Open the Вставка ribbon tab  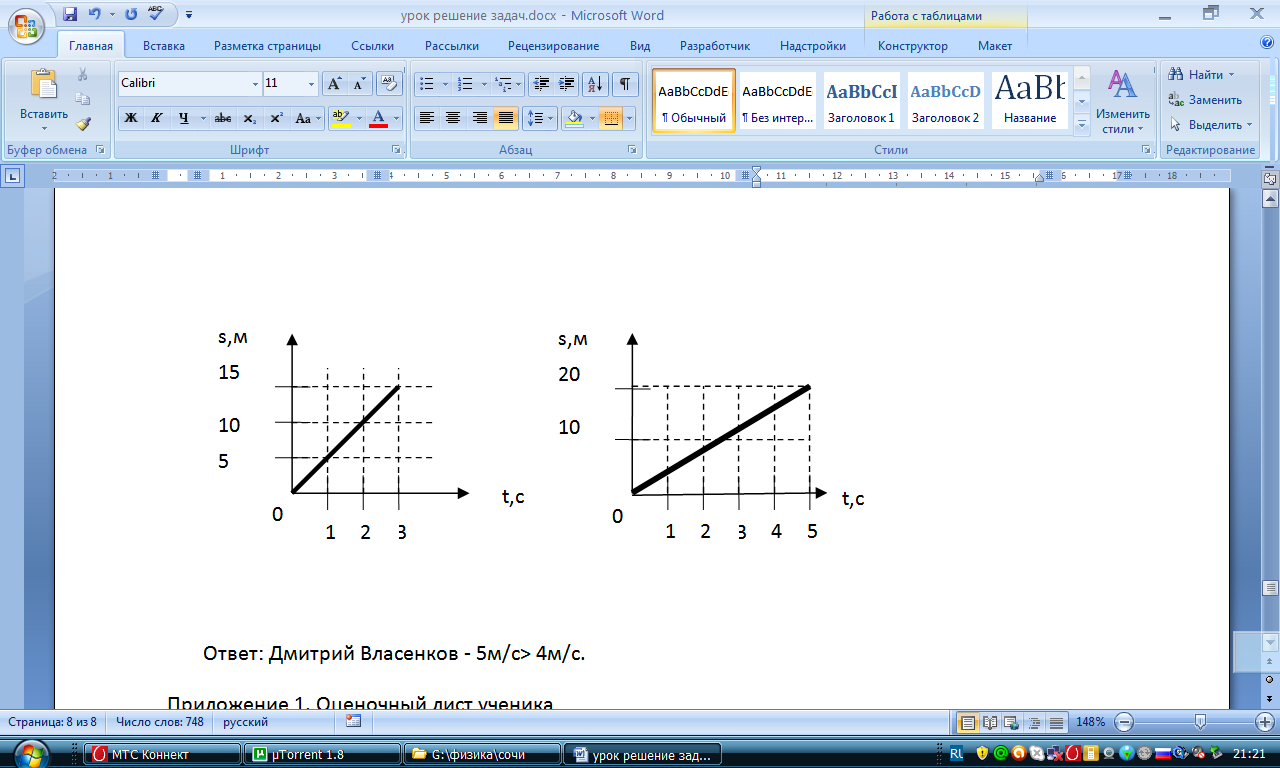pyautogui.click(x=163, y=46)
